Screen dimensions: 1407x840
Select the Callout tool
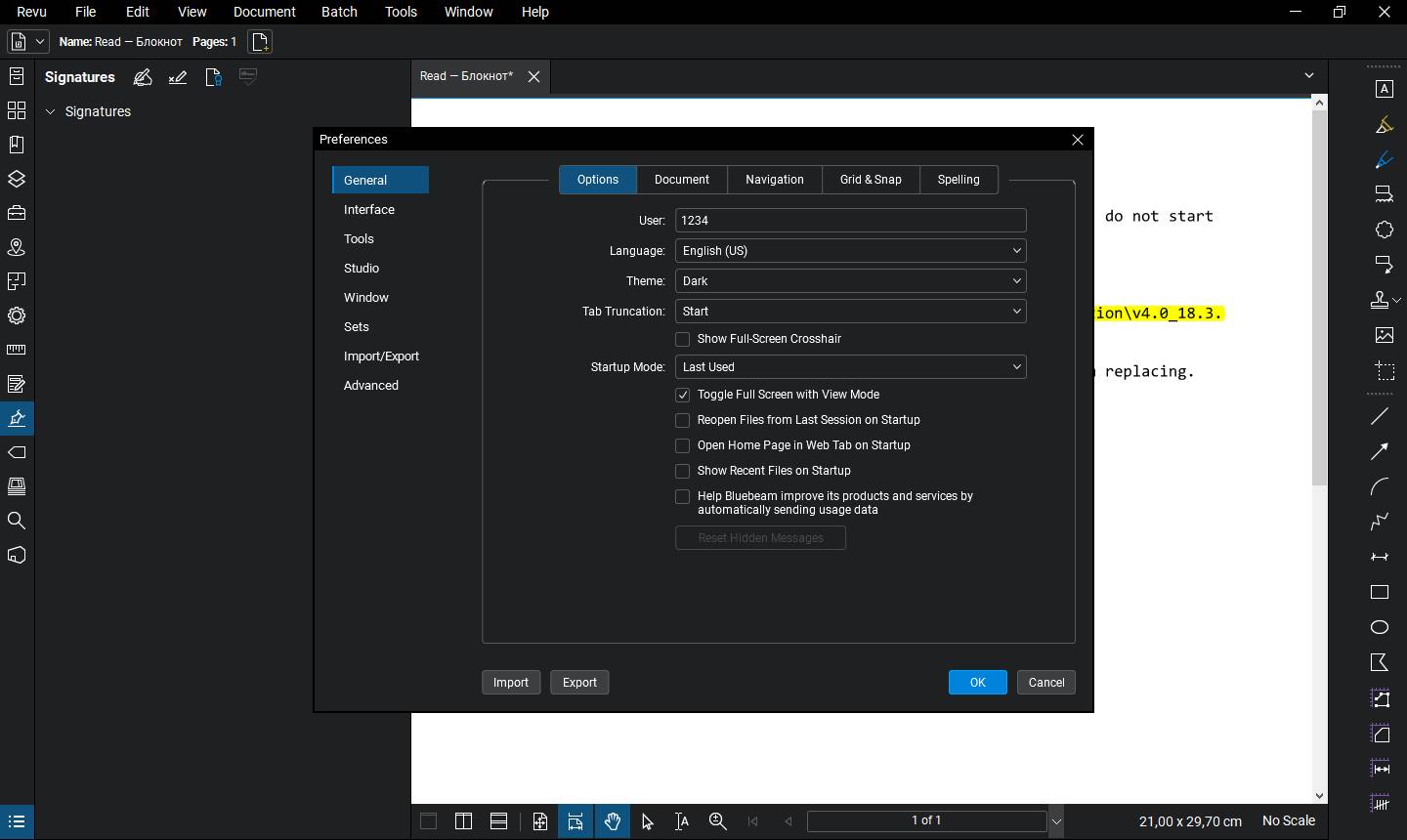[1385, 265]
